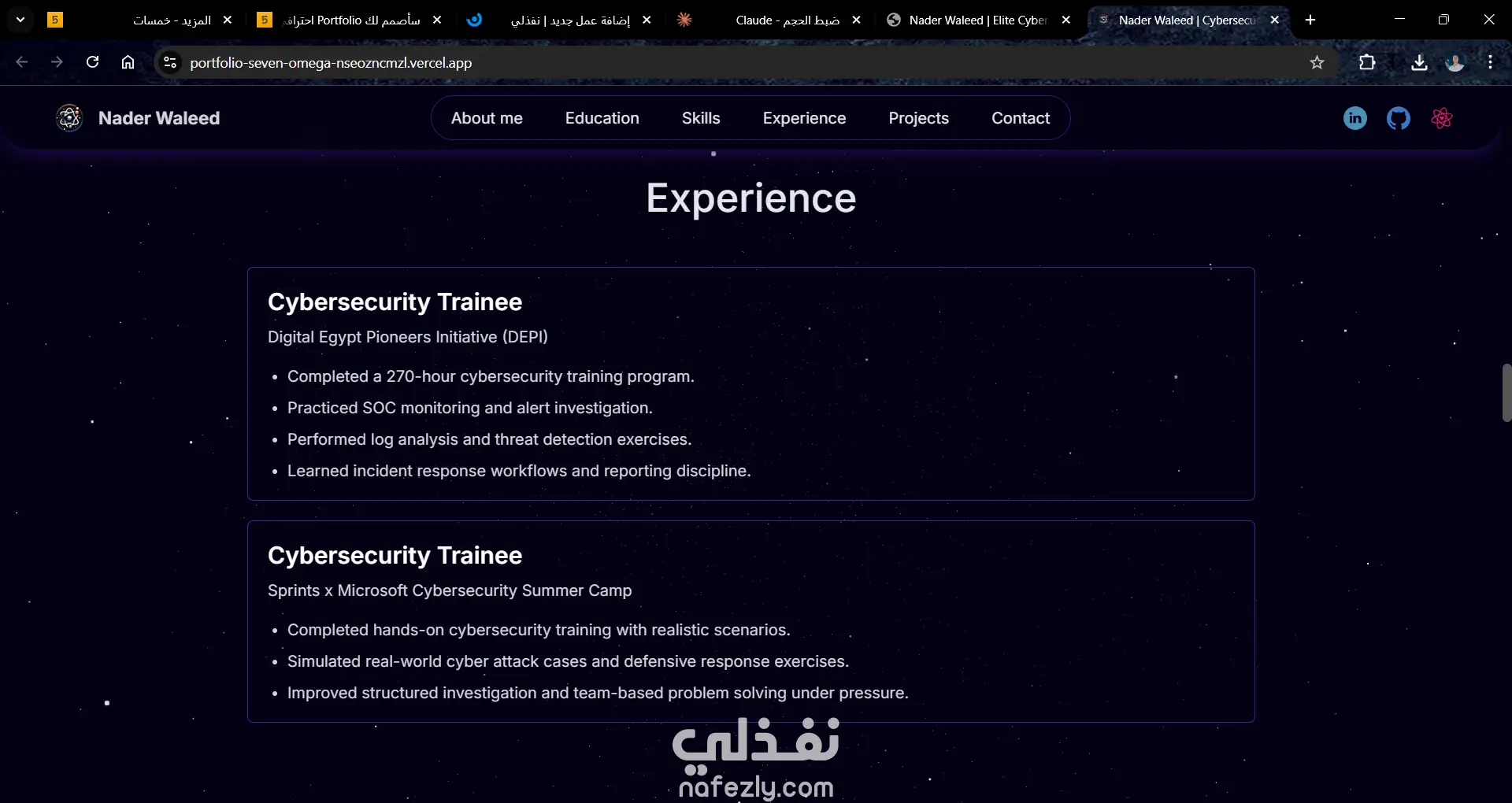Click 'Performed log analysis and threat detection exercises.'
Viewport: 1512px width, 803px height.
coord(489,439)
